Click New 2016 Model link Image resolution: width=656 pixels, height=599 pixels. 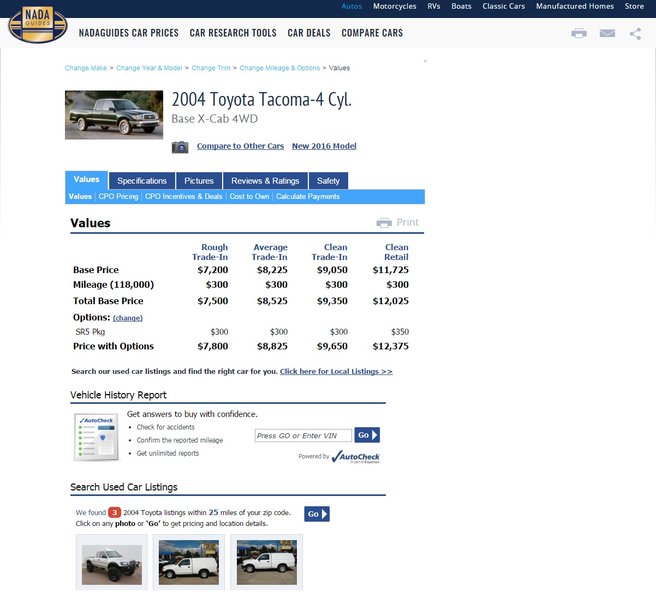(324, 146)
